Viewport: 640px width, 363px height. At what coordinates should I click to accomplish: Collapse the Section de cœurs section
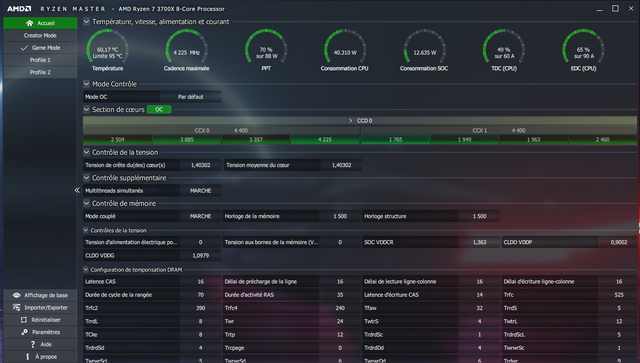[x=86, y=109]
